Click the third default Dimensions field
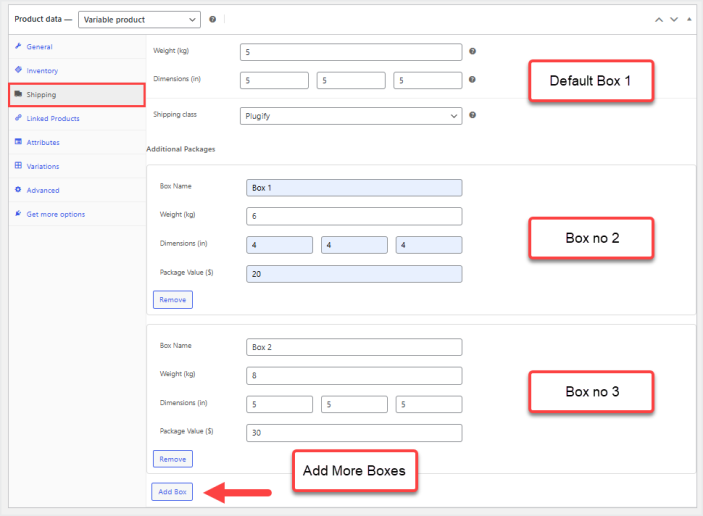703x516 pixels. pyautogui.click(x=428, y=80)
